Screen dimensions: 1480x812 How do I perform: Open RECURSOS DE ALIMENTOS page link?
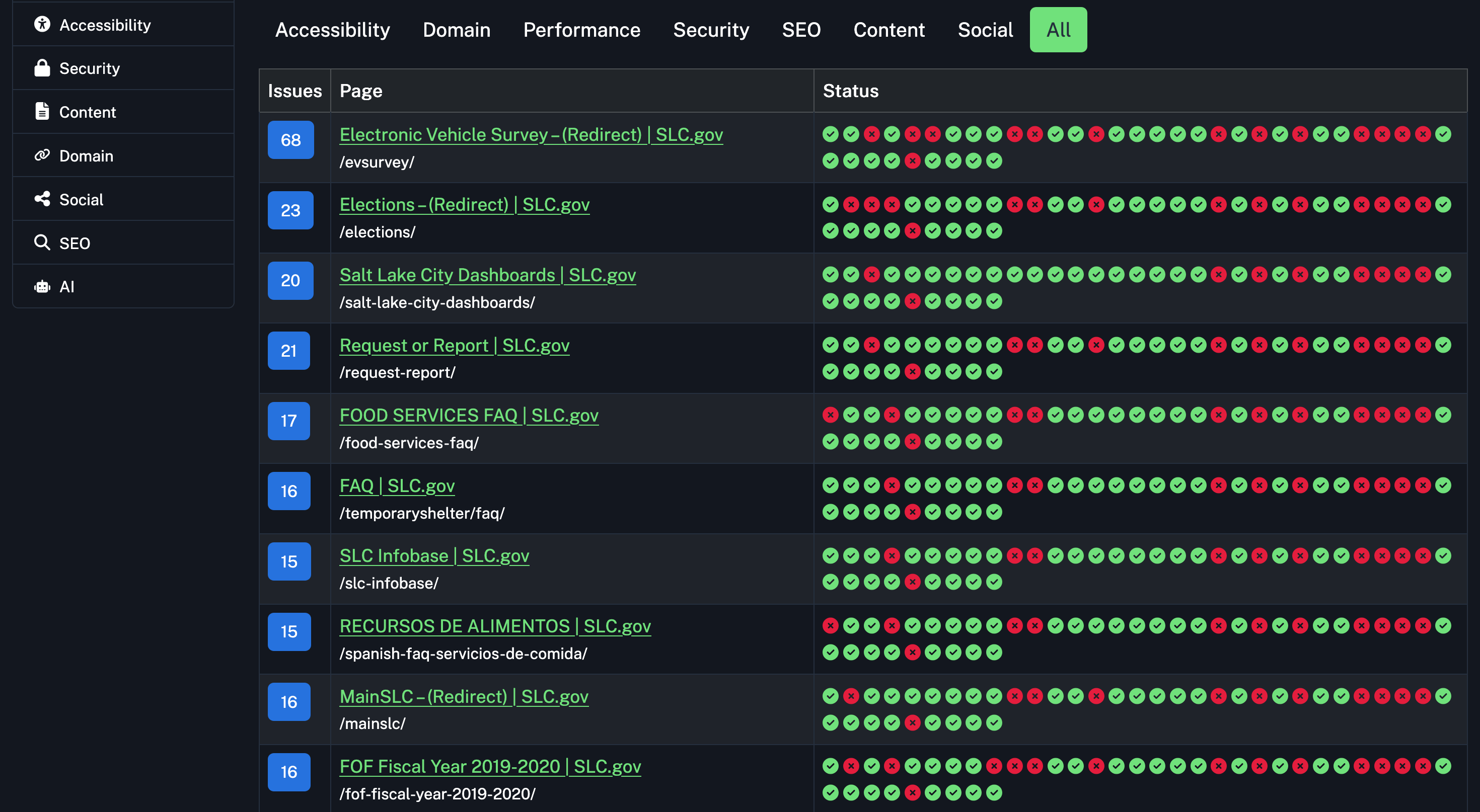click(495, 626)
